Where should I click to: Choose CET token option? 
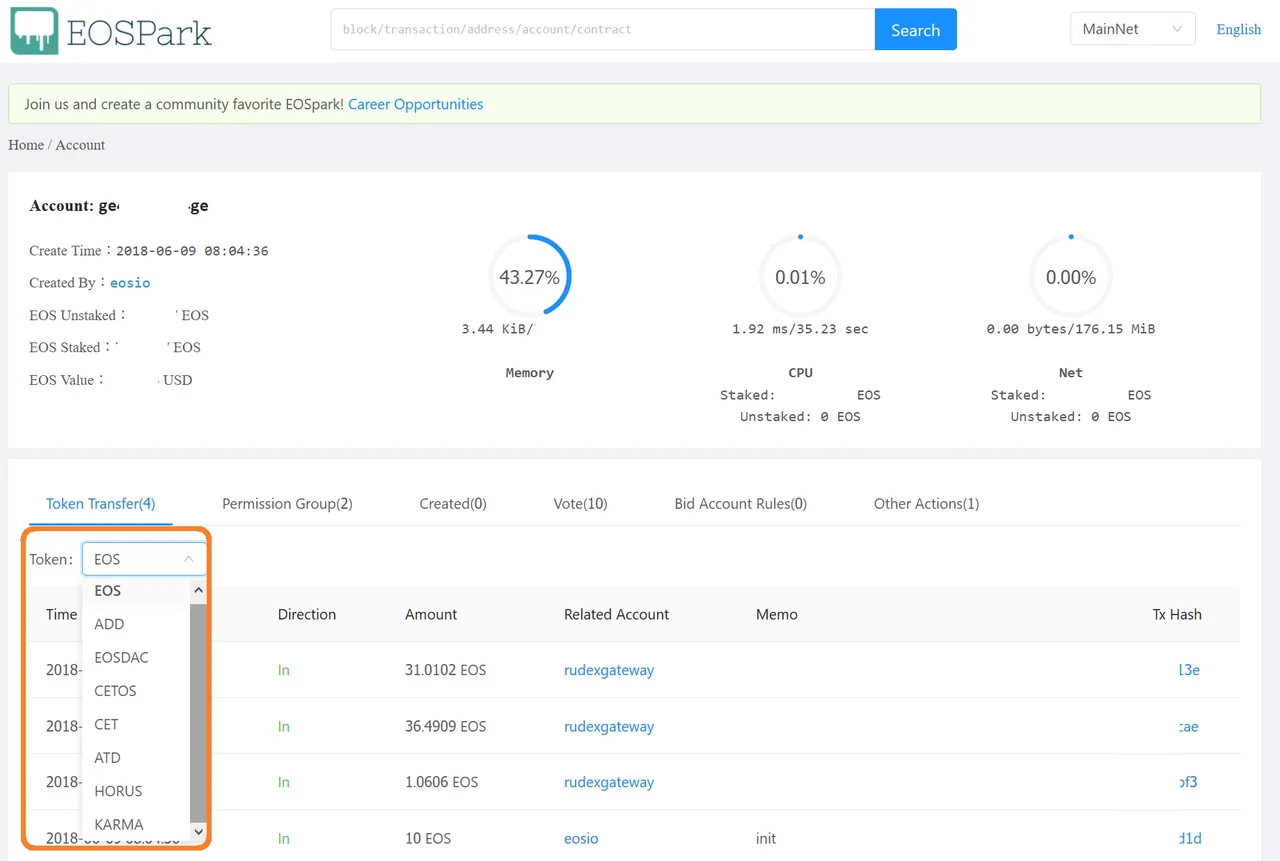136,724
